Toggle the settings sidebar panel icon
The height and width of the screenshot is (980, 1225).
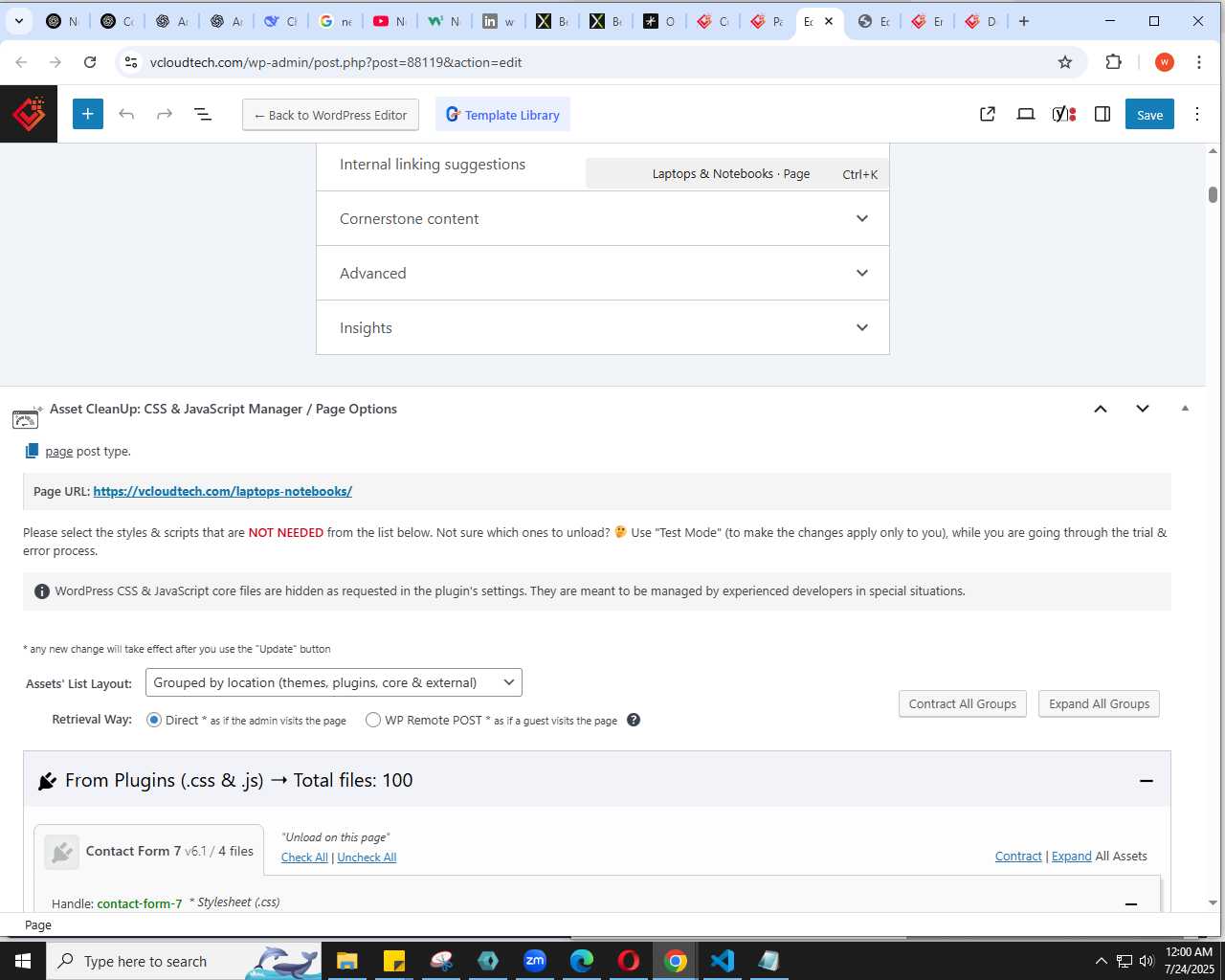click(1102, 114)
